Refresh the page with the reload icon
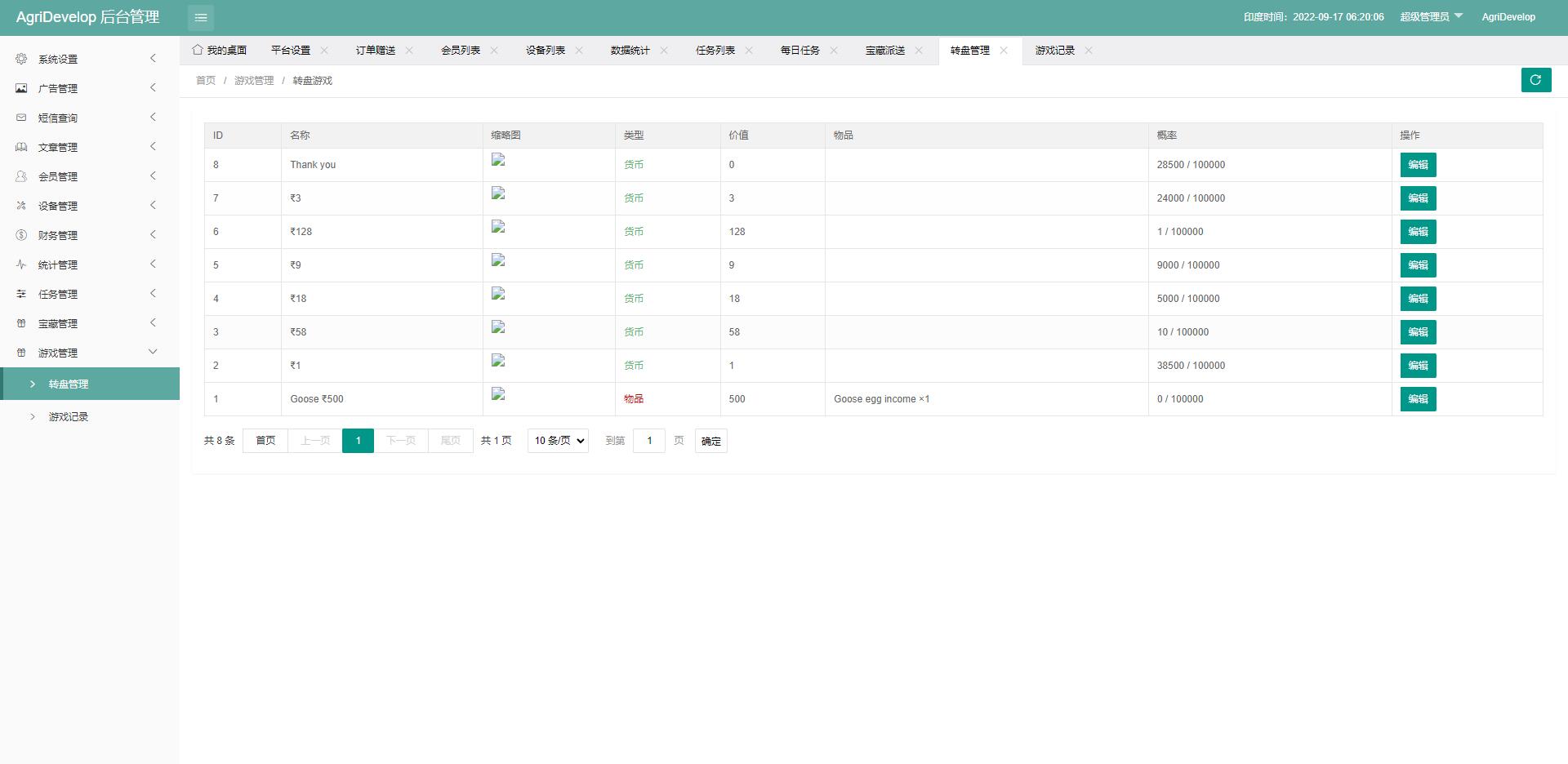The height and width of the screenshot is (764, 1568). pyautogui.click(x=1536, y=80)
